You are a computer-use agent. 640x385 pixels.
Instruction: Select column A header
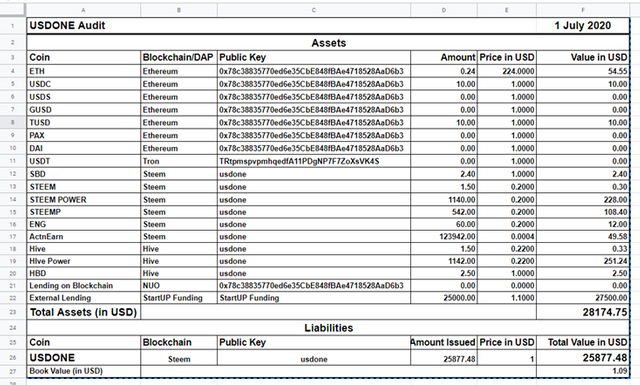[83, 10]
